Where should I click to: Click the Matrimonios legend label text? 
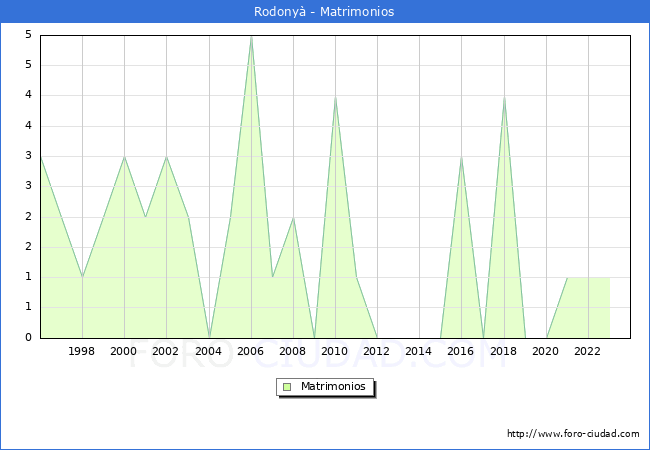(332, 387)
